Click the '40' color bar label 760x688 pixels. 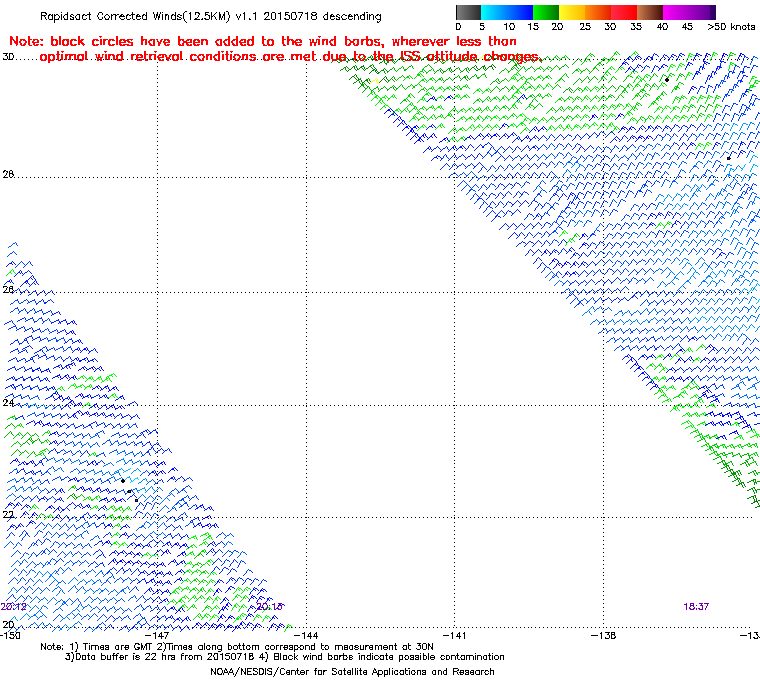(x=662, y=27)
